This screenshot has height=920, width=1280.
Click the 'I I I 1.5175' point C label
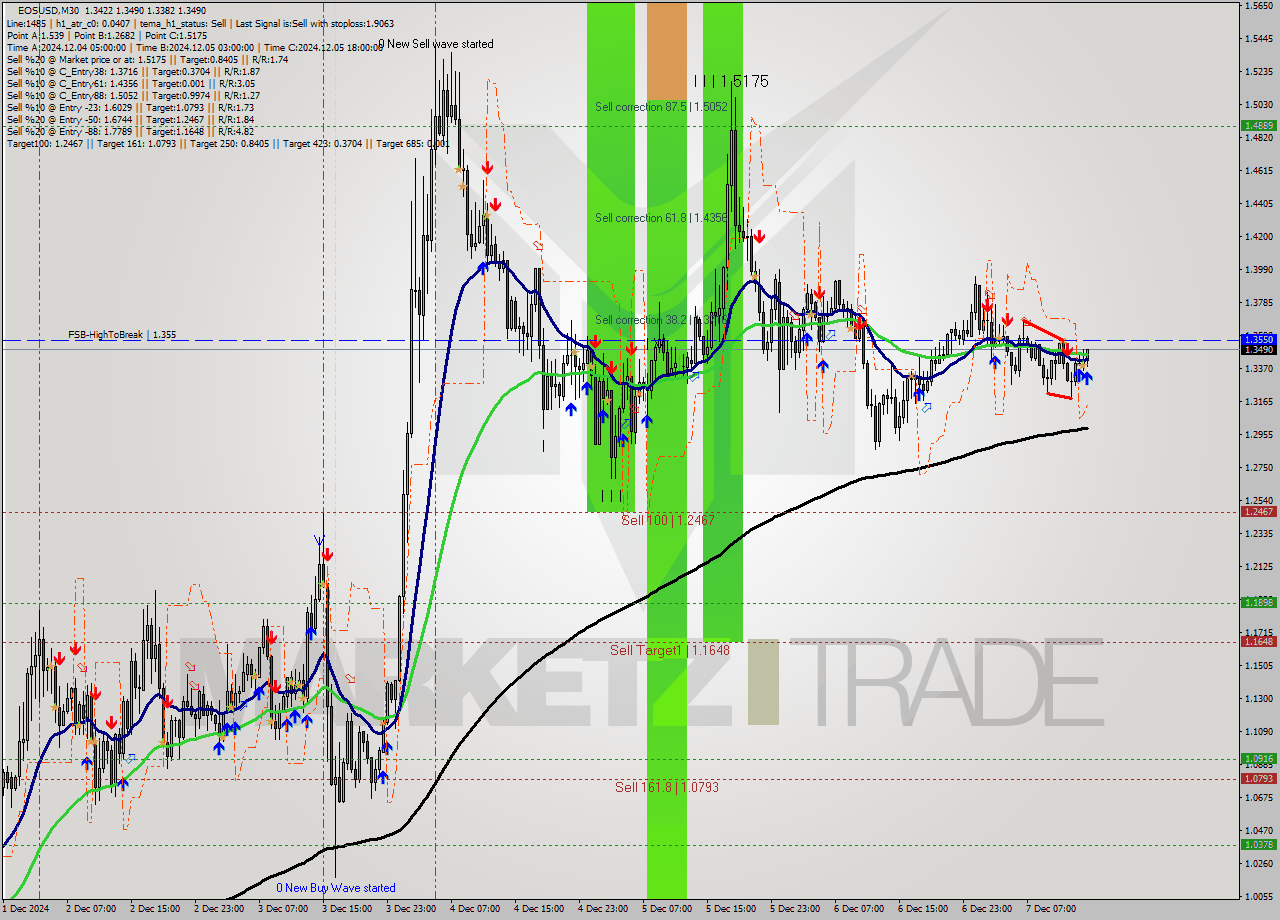point(731,81)
